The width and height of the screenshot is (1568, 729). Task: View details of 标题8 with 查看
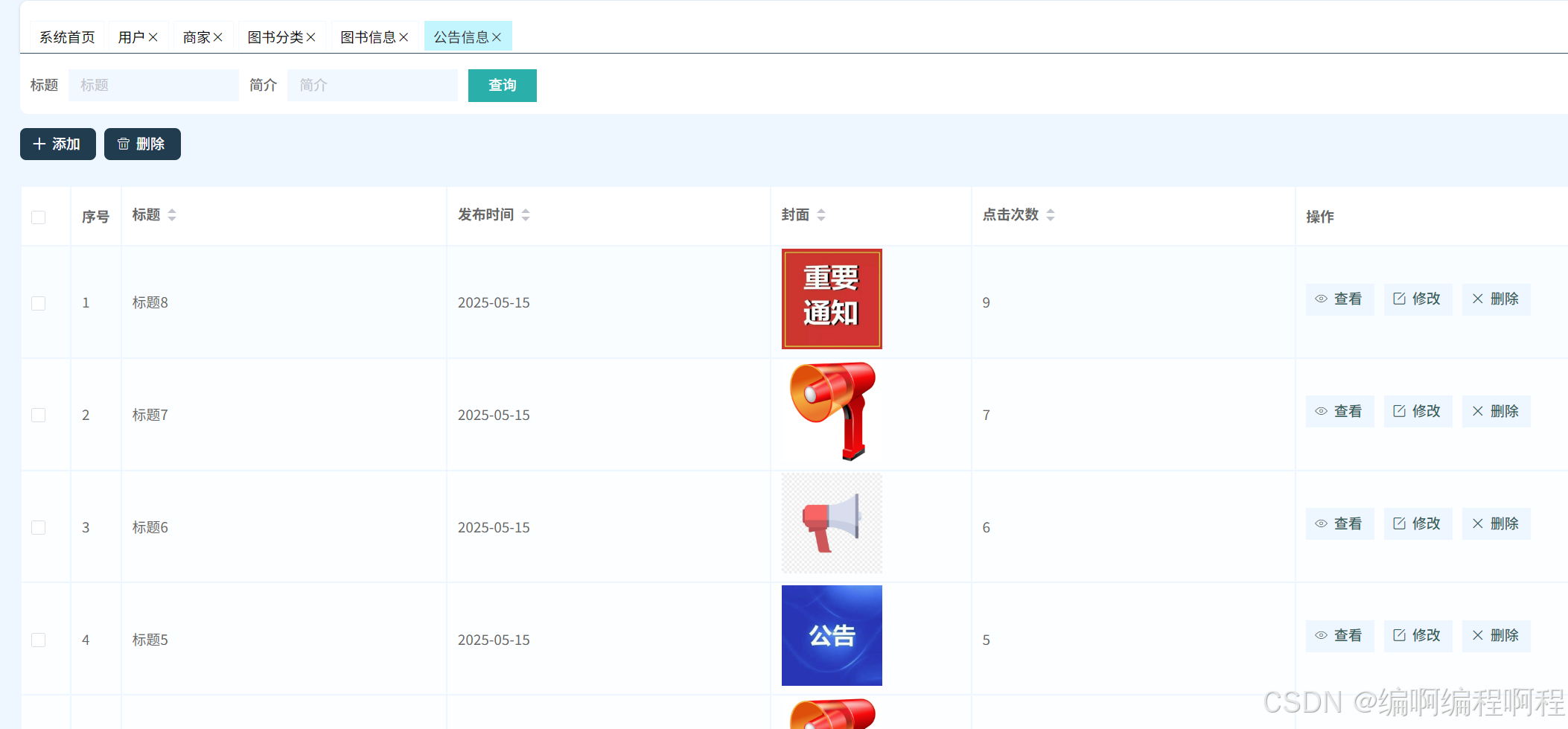(x=1339, y=299)
